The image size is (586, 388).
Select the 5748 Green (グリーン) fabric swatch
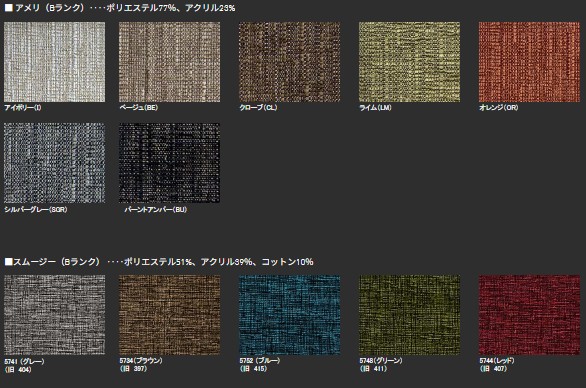click(410, 315)
